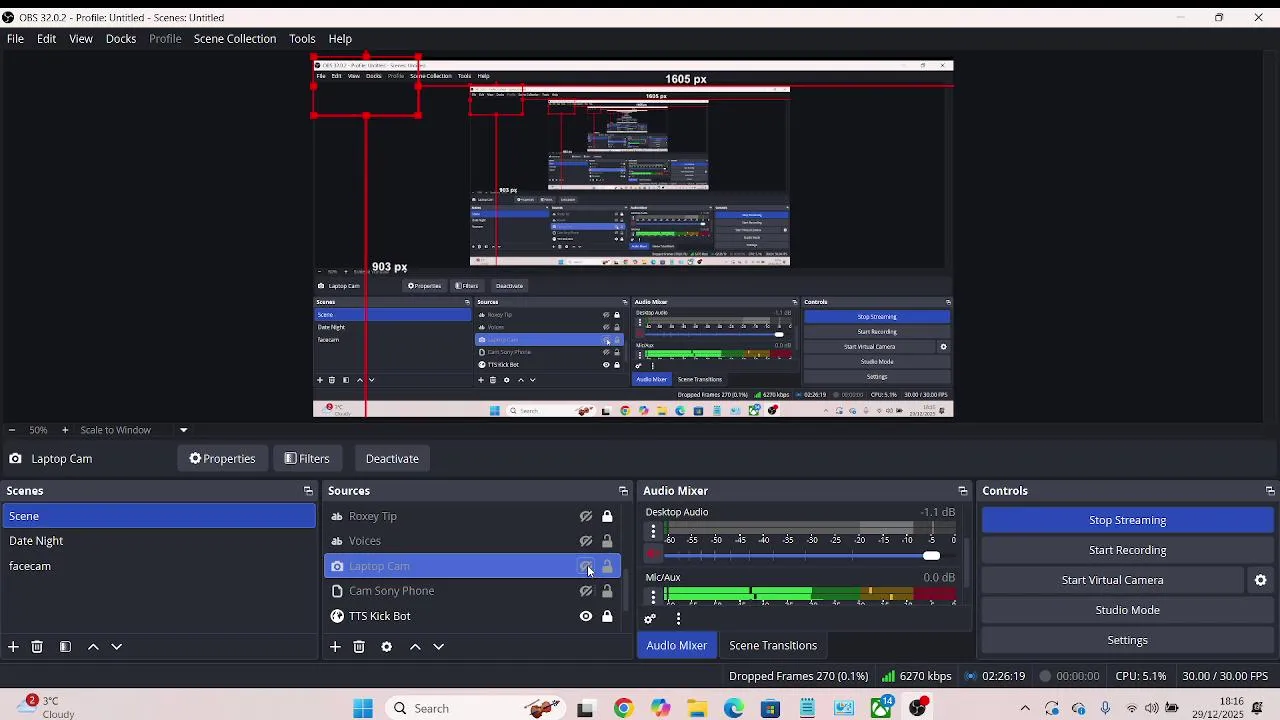This screenshot has width=1280, height=720.
Task: Switch to the Scene Transitions tab
Action: 773,646
